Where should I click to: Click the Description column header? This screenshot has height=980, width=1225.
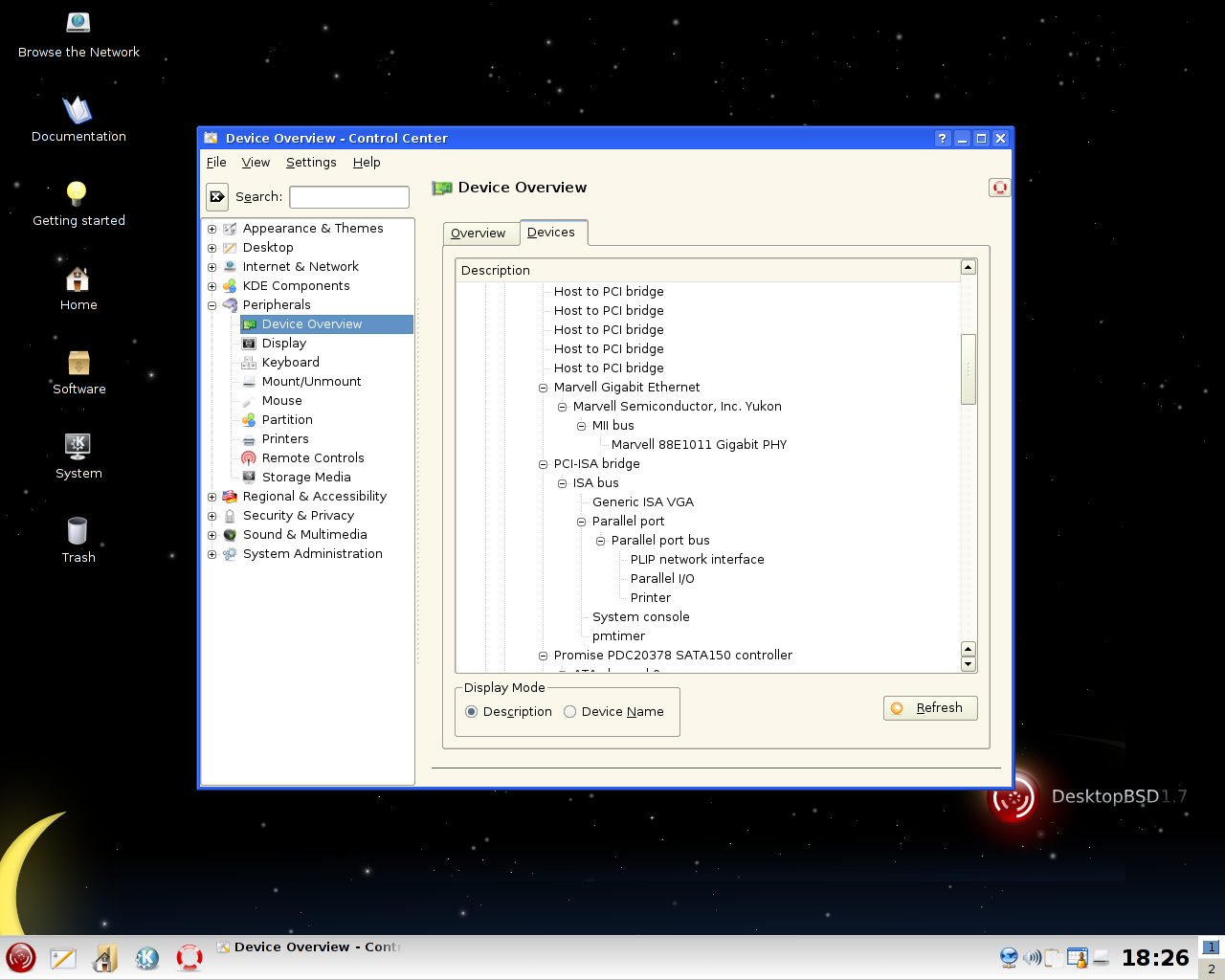(707, 271)
